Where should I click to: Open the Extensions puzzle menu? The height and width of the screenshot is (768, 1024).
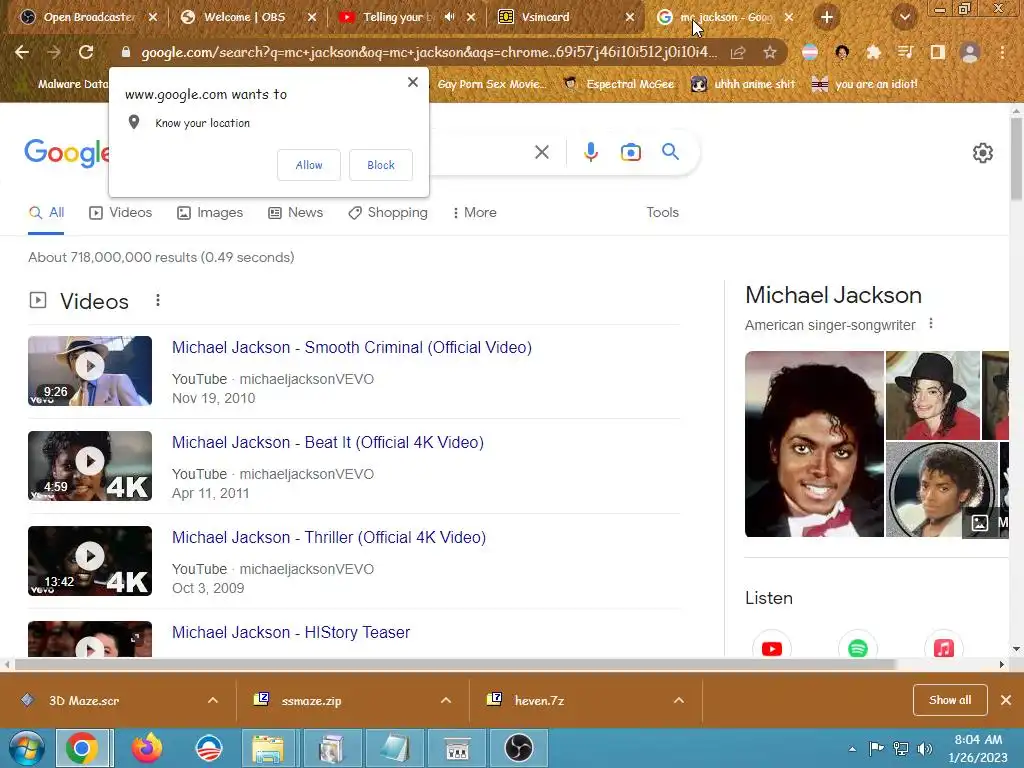coord(873,52)
